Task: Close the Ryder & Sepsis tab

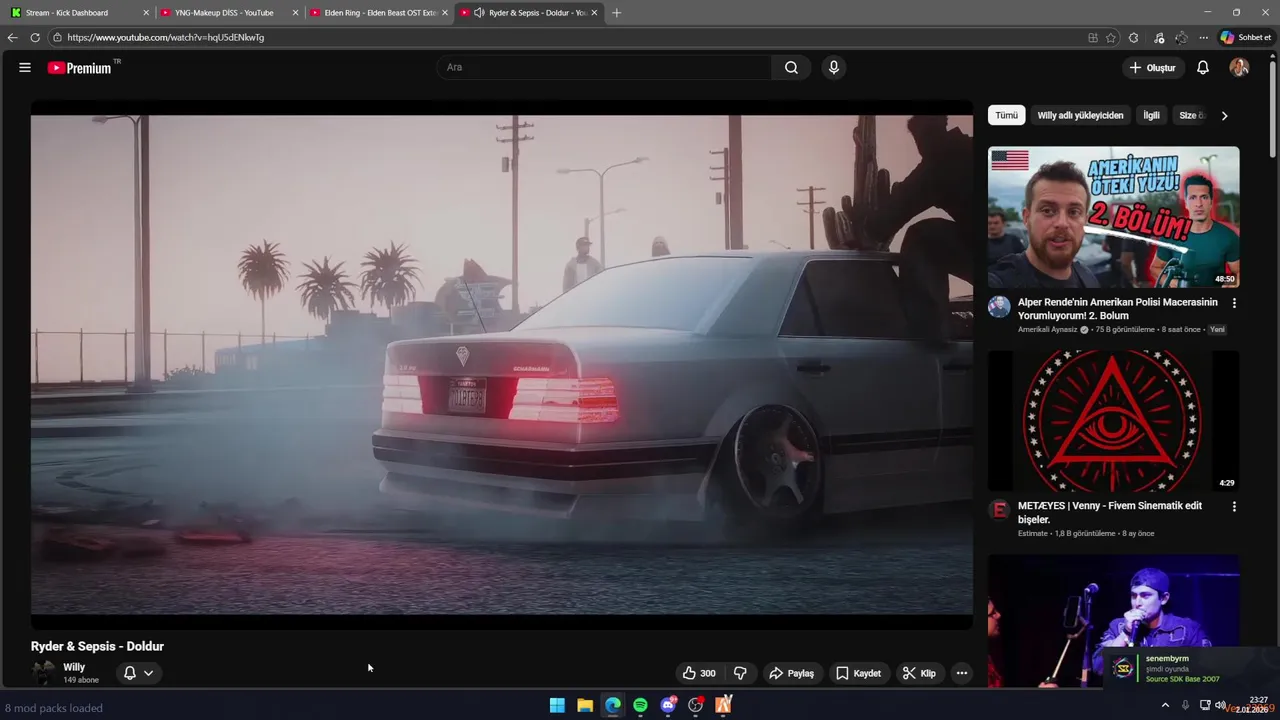Action: pyautogui.click(x=595, y=13)
